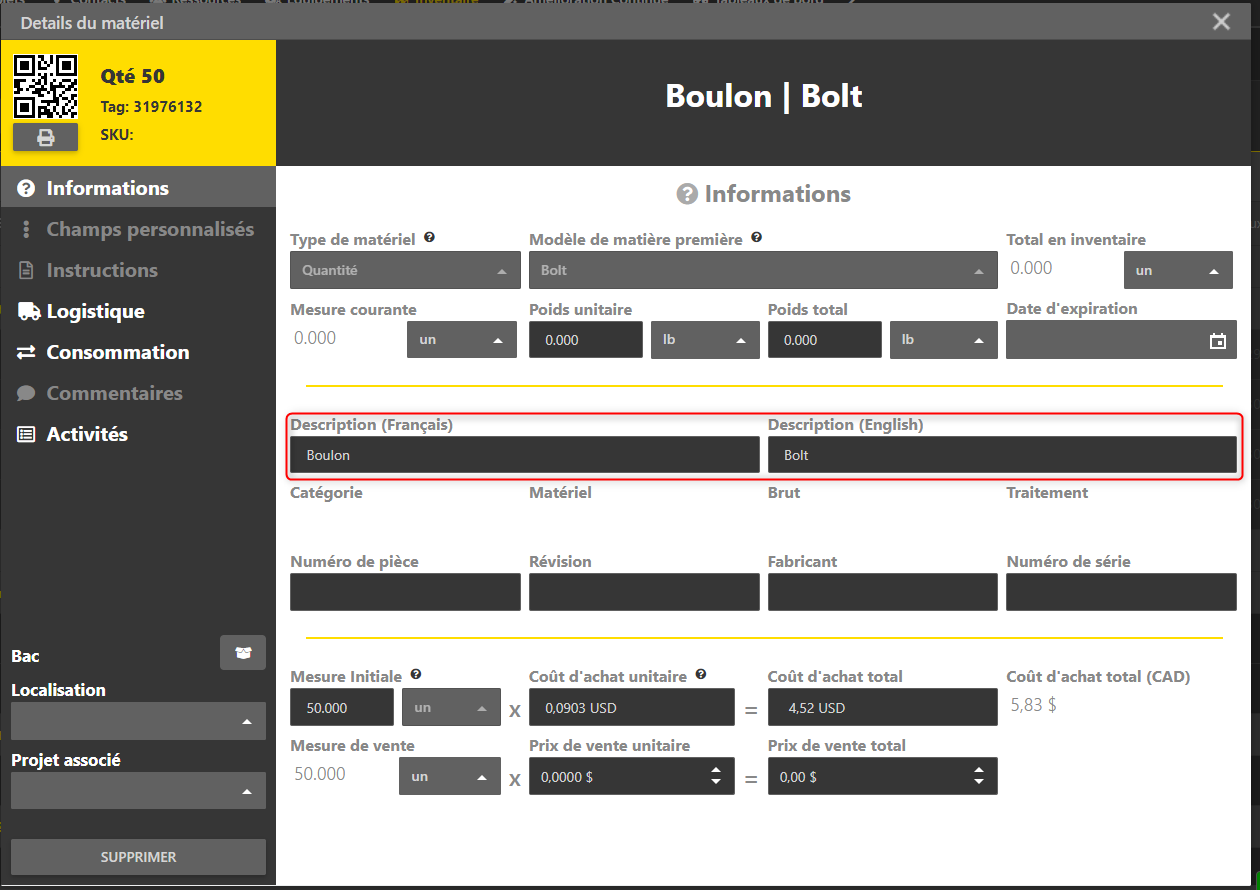Click the Poids unitaire value field

point(586,340)
